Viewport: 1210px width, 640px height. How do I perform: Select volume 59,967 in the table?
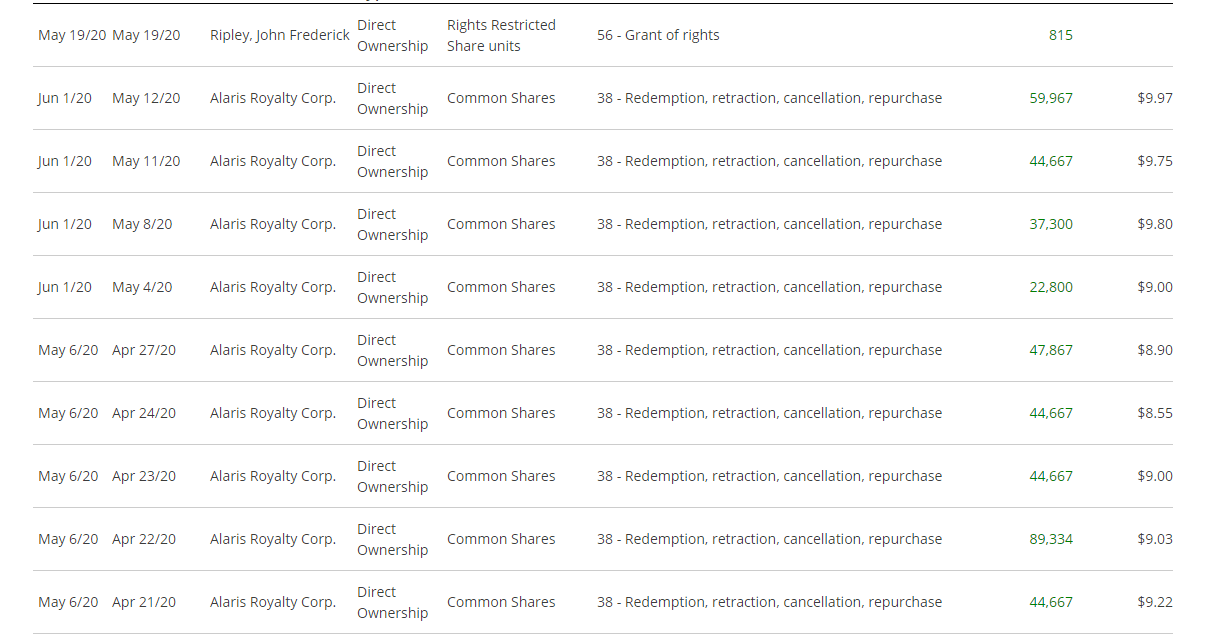(1051, 98)
